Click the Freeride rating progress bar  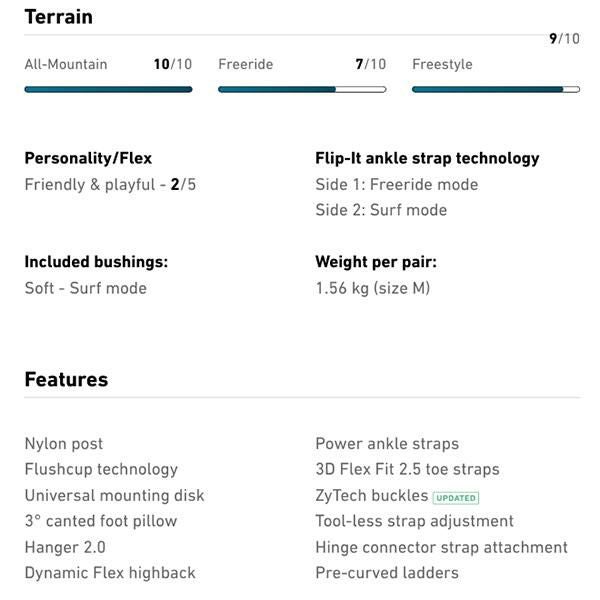pyautogui.click(x=302, y=89)
